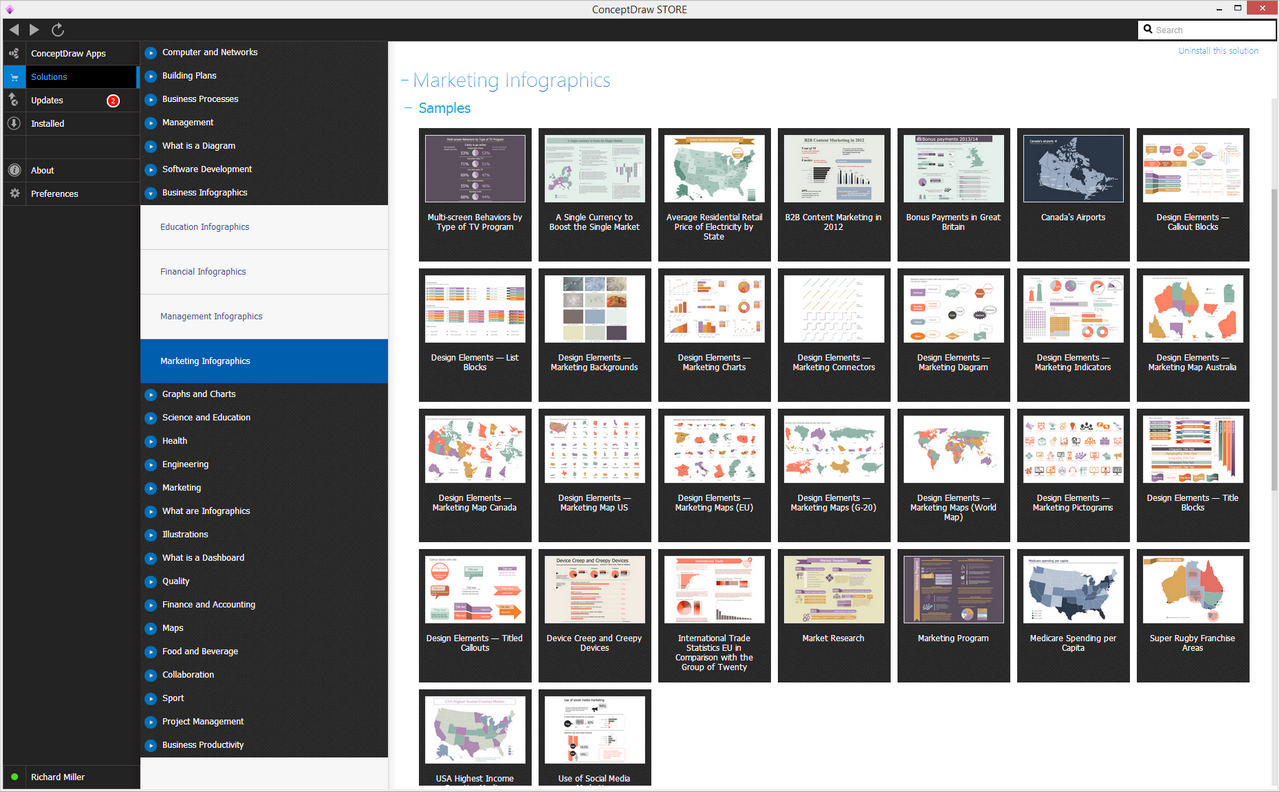The height and width of the screenshot is (792, 1280).
Task: Open the Project Management category
Action: 203,721
